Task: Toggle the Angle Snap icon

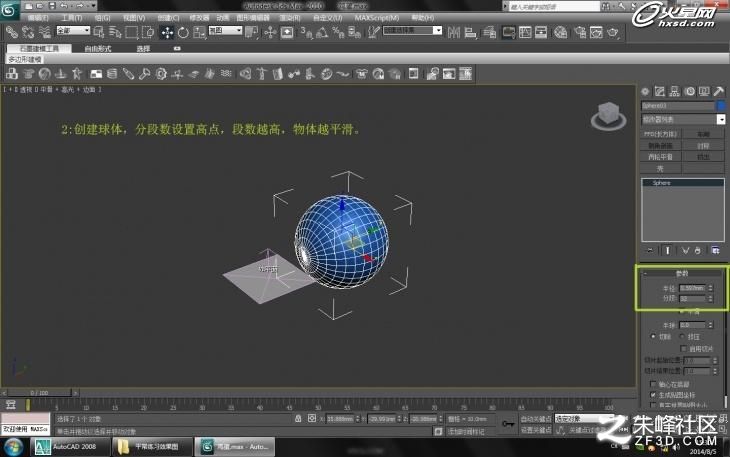Action: click(x=322, y=32)
